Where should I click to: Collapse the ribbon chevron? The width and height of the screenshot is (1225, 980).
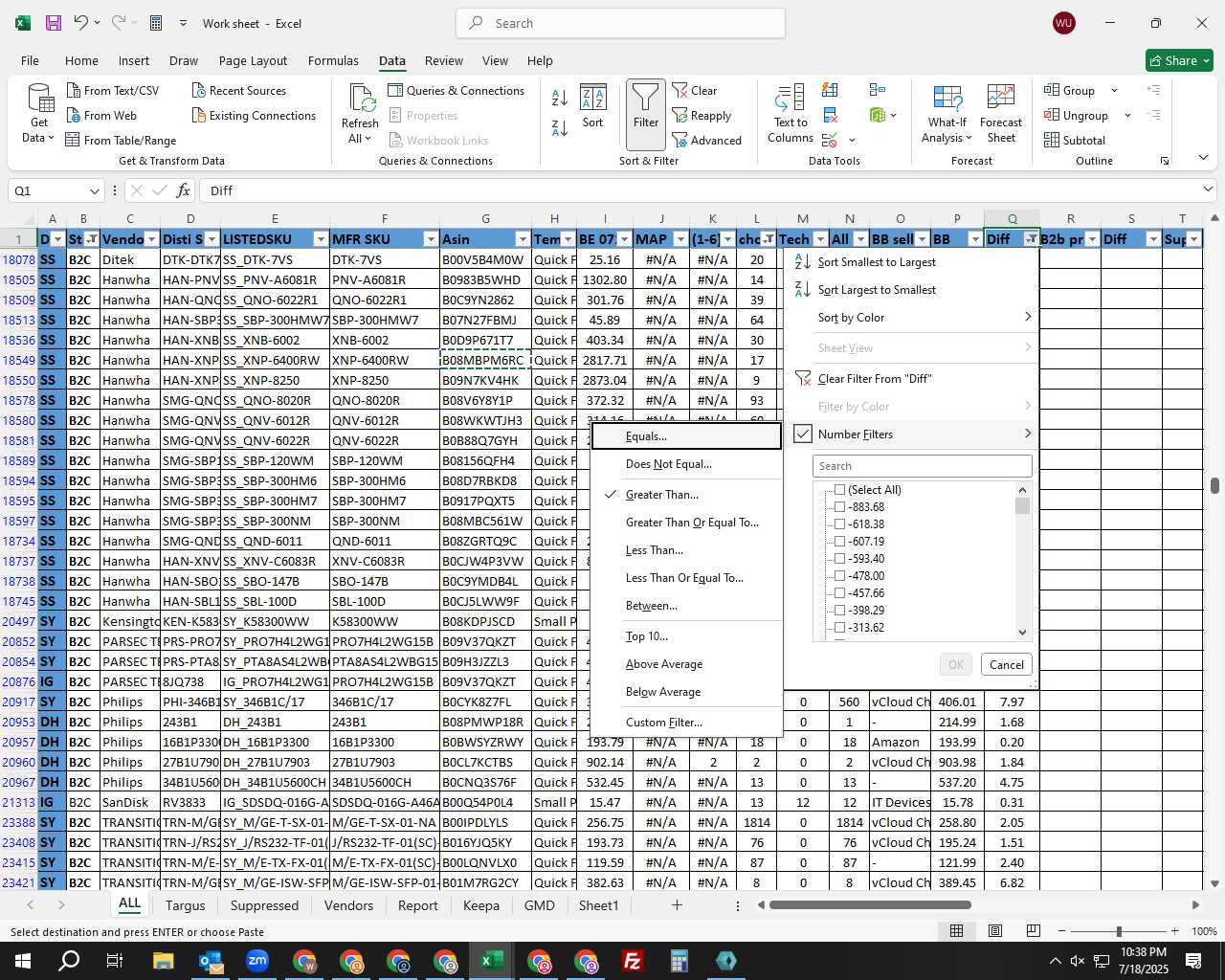click(x=1203, y=158)
